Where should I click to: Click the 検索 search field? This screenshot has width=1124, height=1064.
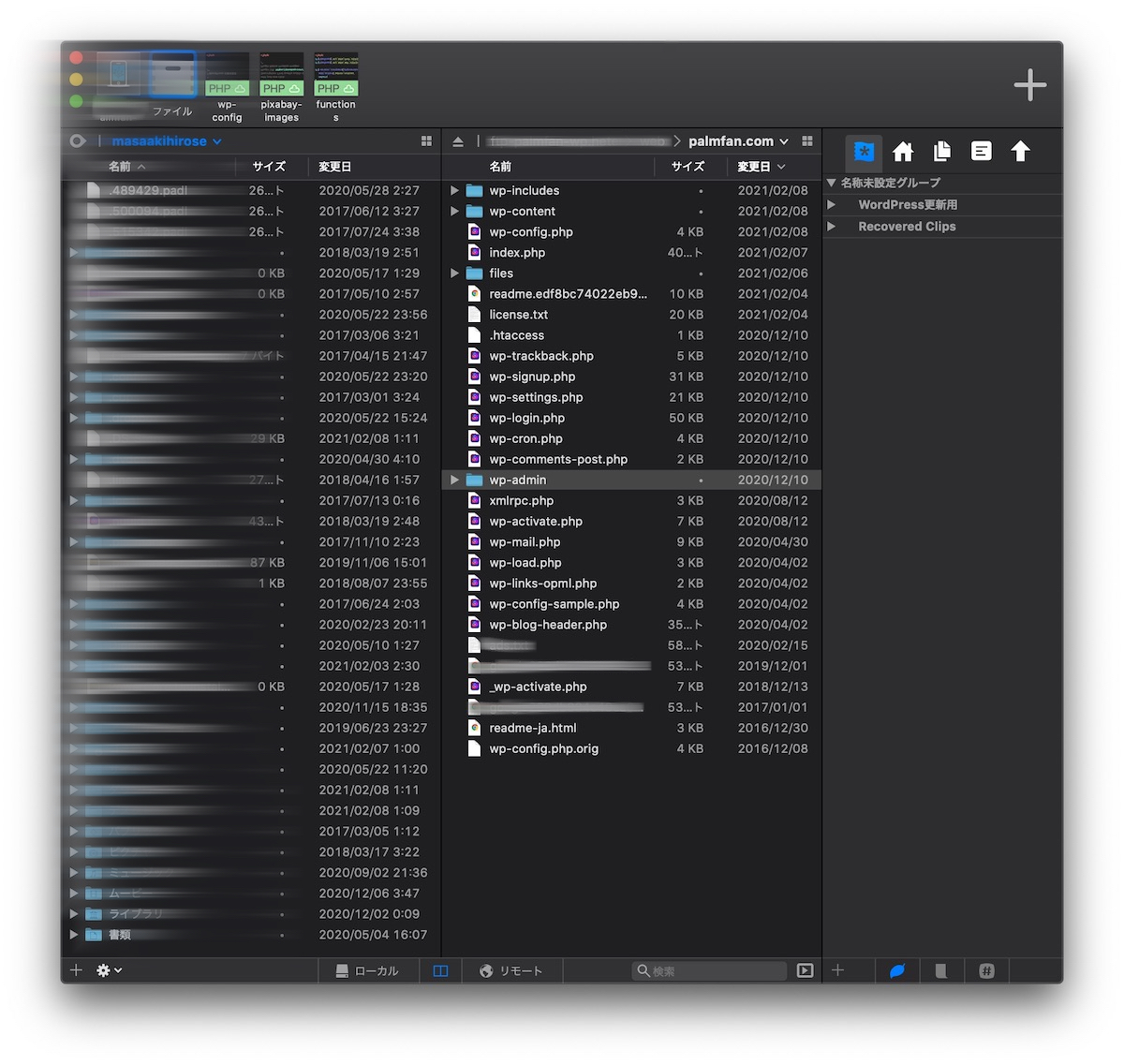(x=712, y=971)
